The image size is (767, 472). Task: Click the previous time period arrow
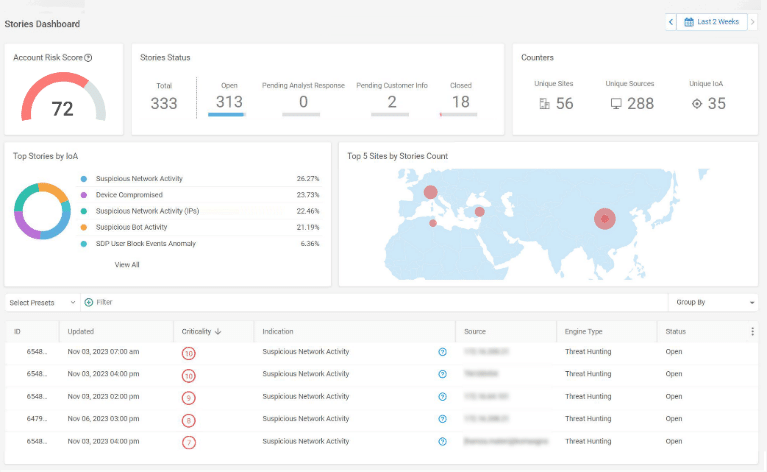point(671,22)
